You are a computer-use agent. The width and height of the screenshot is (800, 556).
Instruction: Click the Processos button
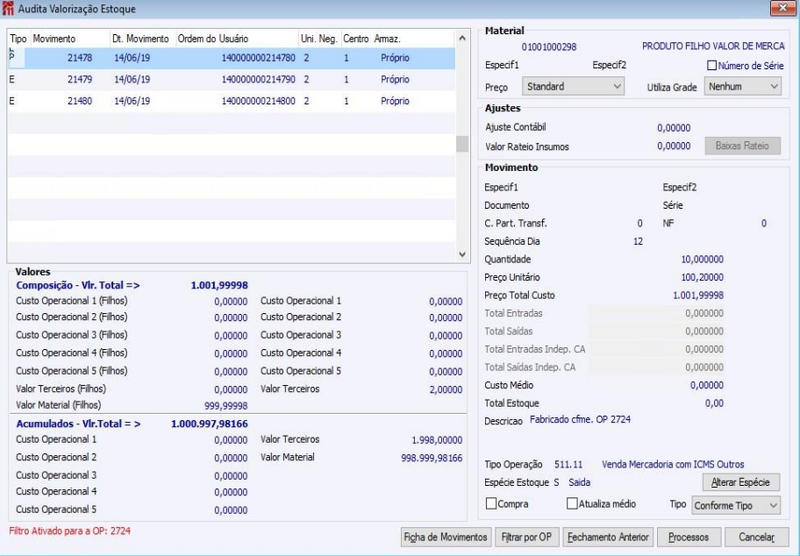689,537
